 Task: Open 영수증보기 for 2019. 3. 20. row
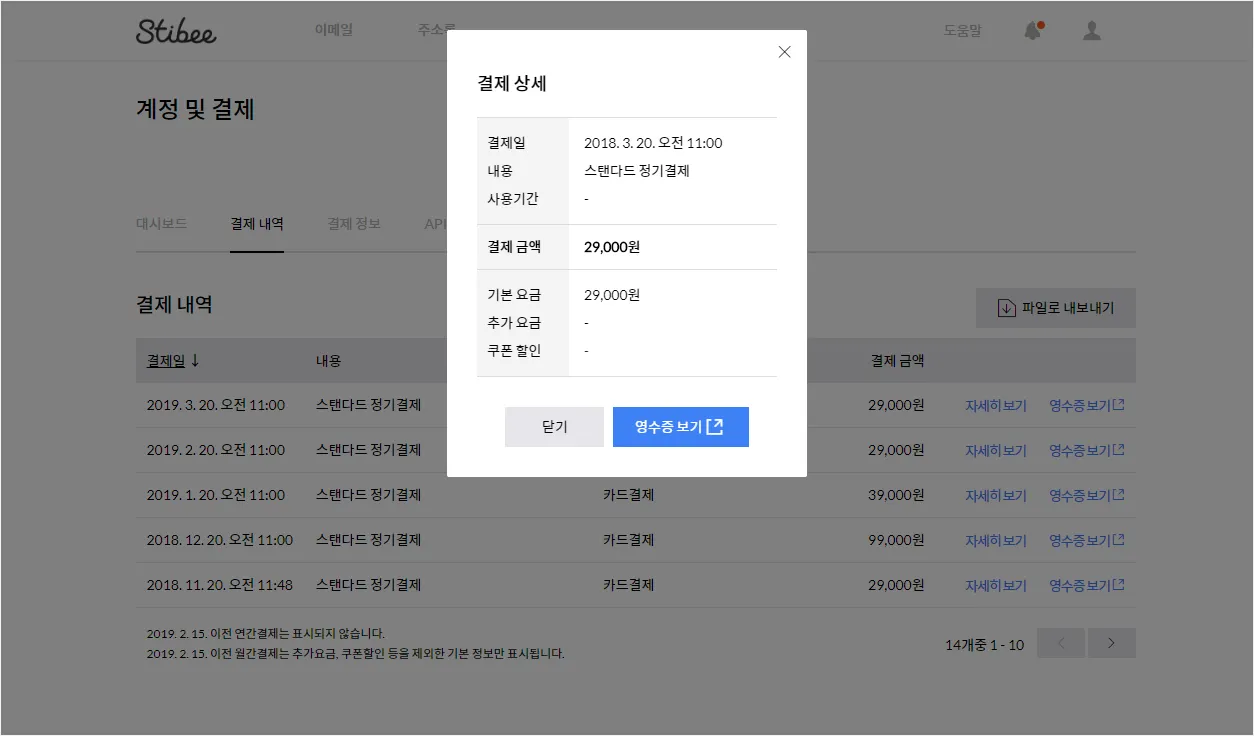click(x=1087, y=406)
